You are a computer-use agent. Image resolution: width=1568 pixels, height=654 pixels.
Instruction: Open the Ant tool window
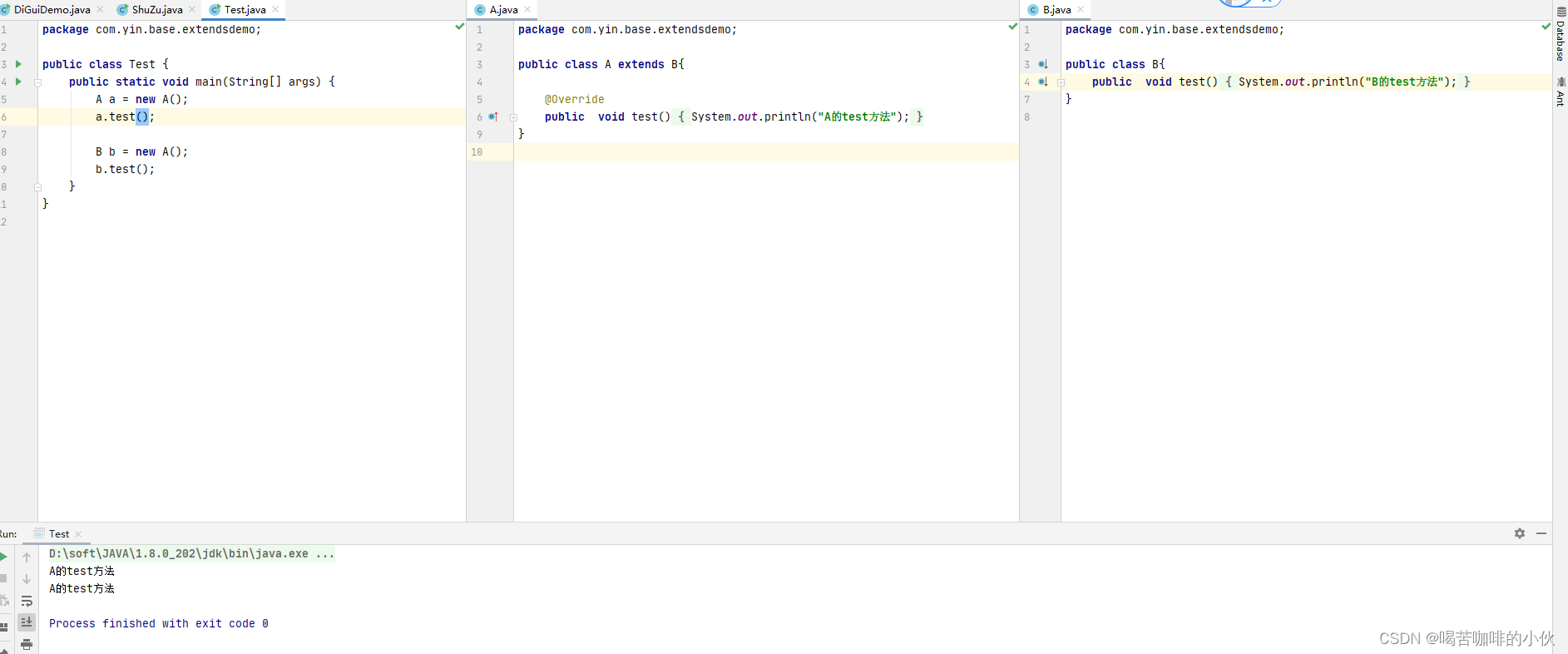point(1561,92)
